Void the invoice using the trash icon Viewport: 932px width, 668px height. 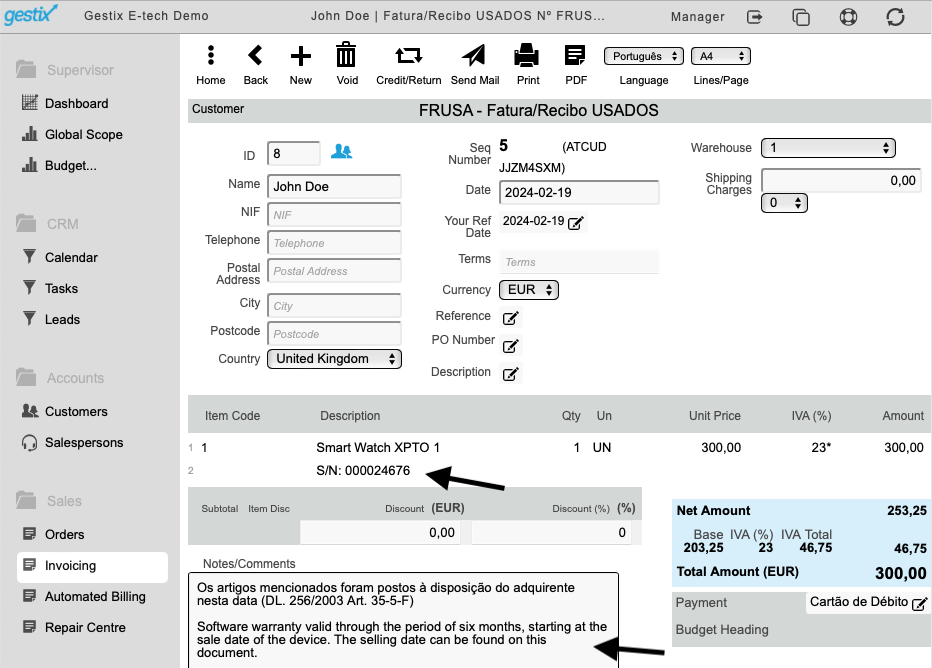tap(347, 55)
